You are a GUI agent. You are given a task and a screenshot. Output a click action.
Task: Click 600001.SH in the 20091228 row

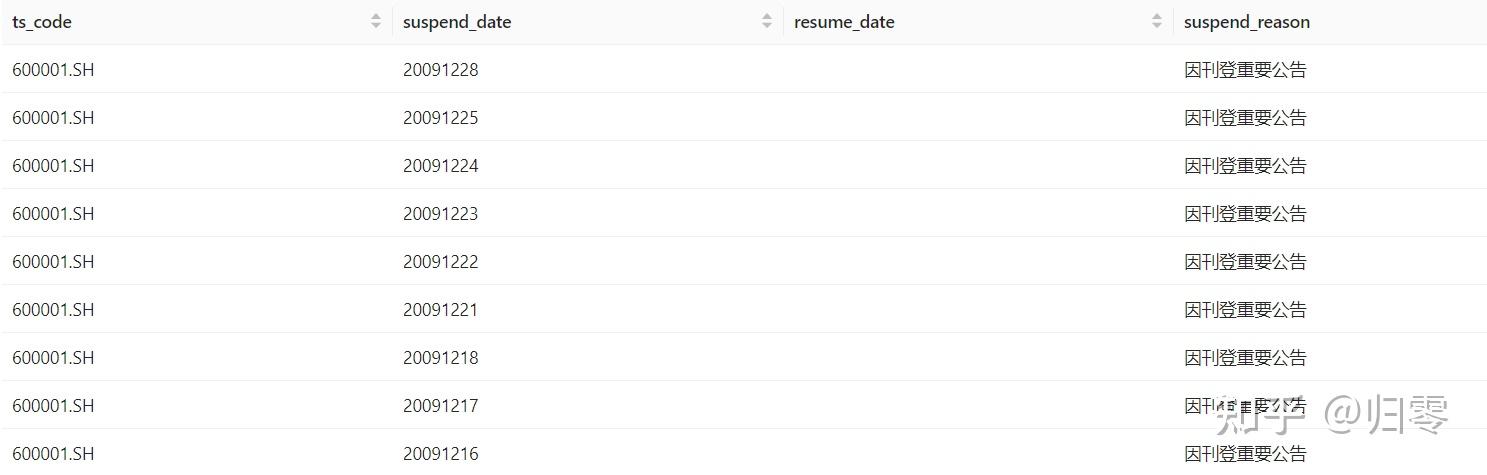[x=53, y=70]
